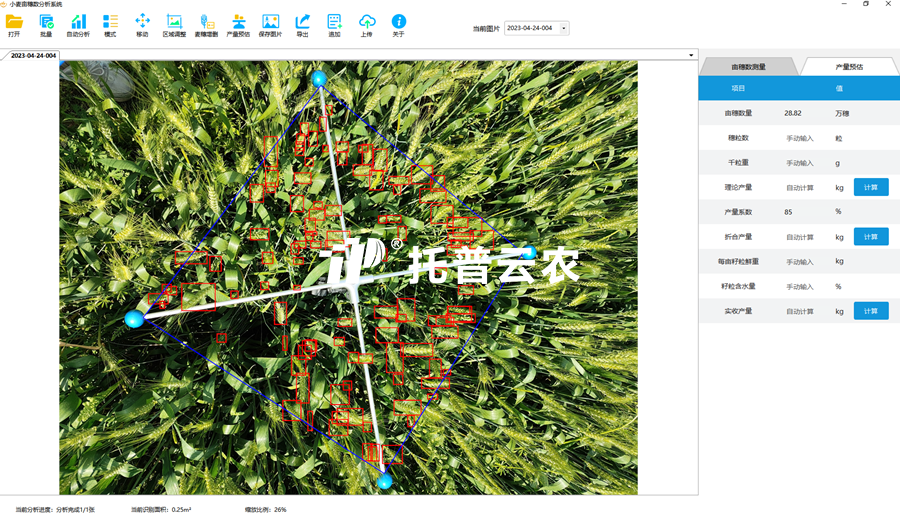Viewport: 900px width, 522px height.
Task: Expand the 当前图片 date dropdown
Action: click(x=564, y=28)
